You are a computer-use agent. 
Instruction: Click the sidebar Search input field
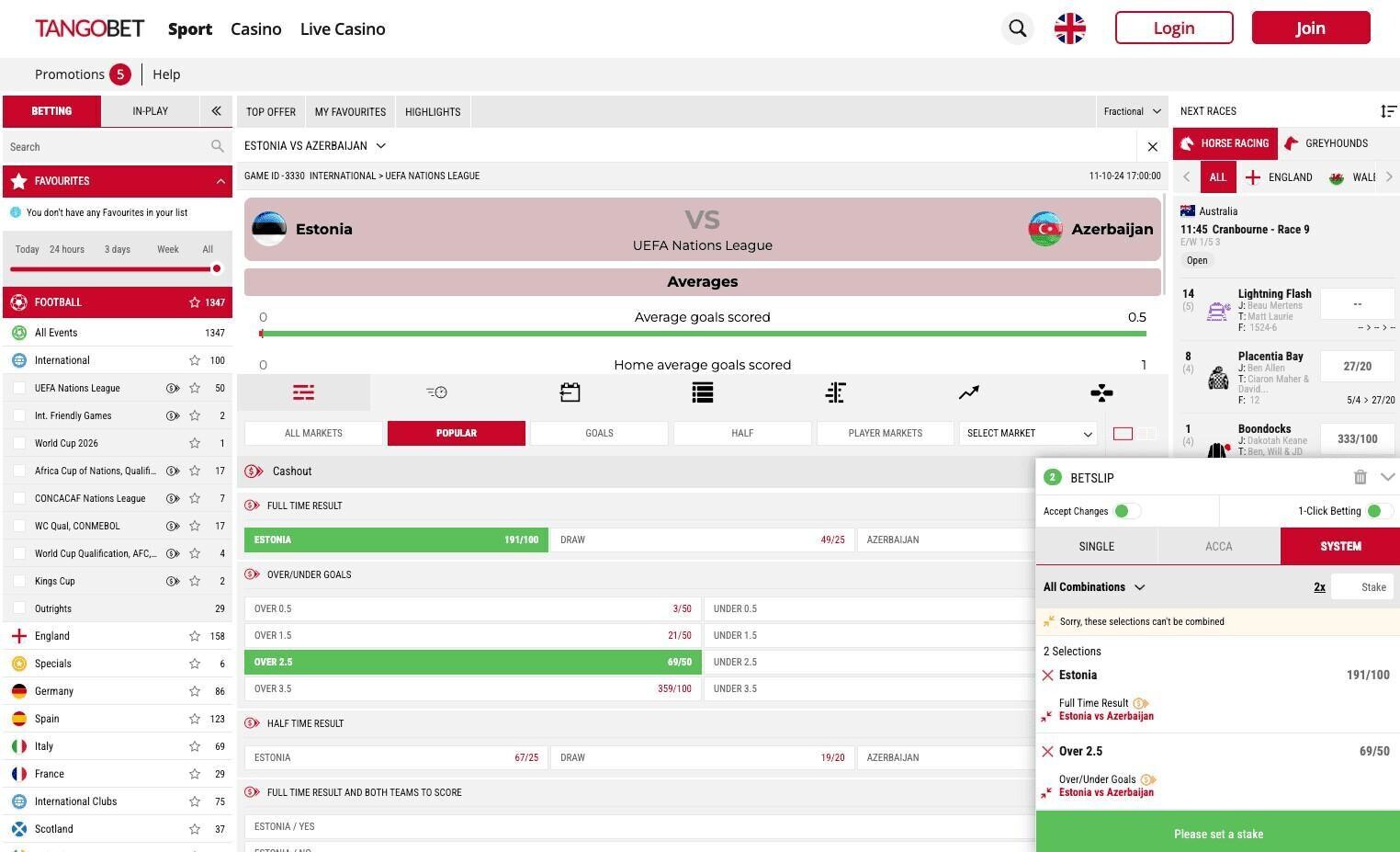pyautogui.click(x=106, y=146)
